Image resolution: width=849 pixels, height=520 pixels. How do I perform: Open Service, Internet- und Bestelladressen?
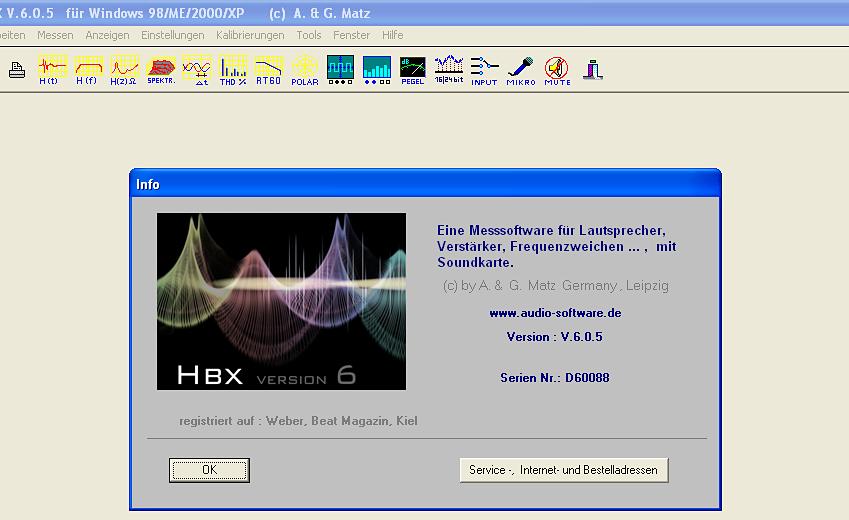click(x=564, y=470)
